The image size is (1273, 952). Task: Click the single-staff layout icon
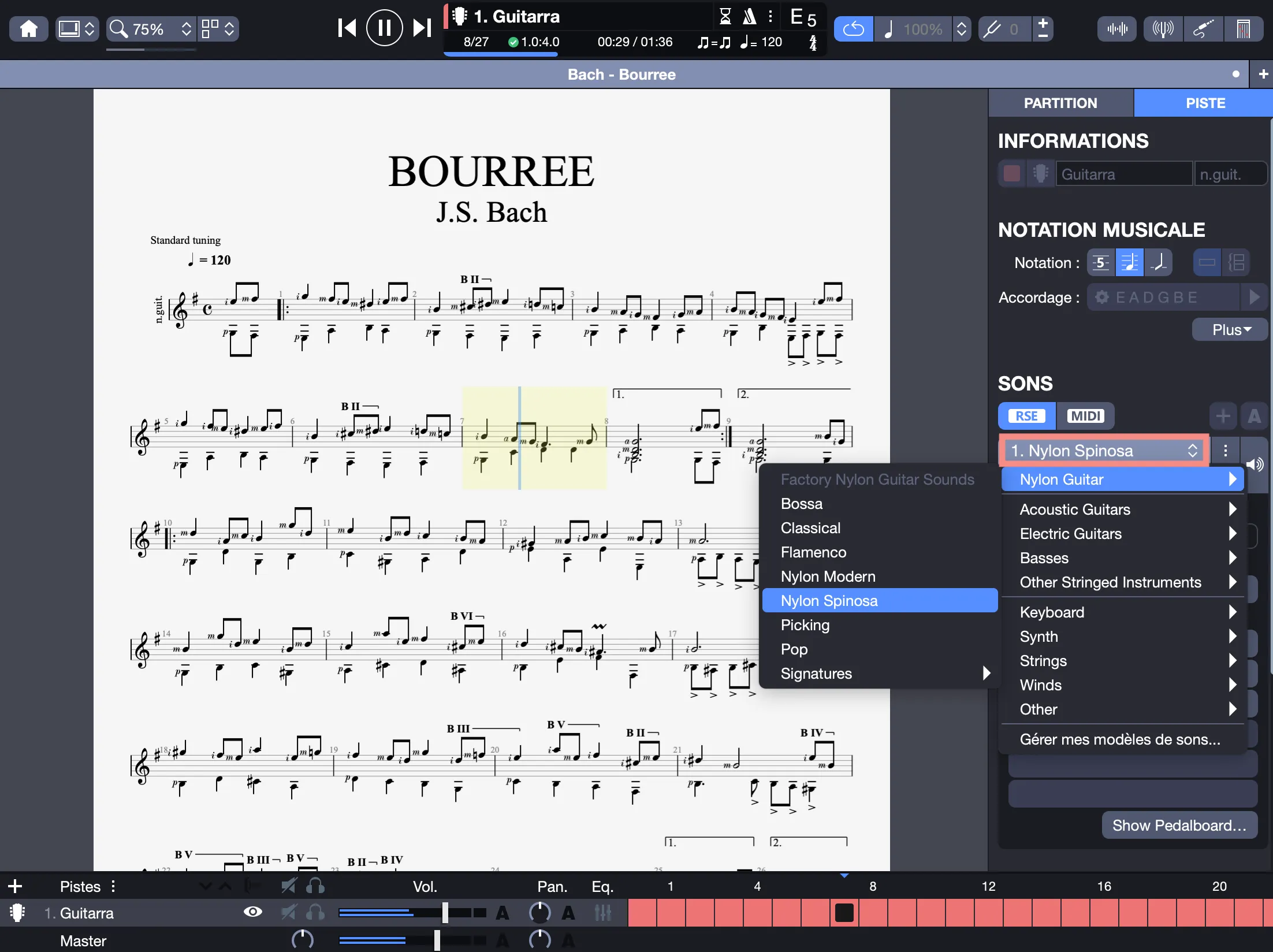coord(1207,263)
